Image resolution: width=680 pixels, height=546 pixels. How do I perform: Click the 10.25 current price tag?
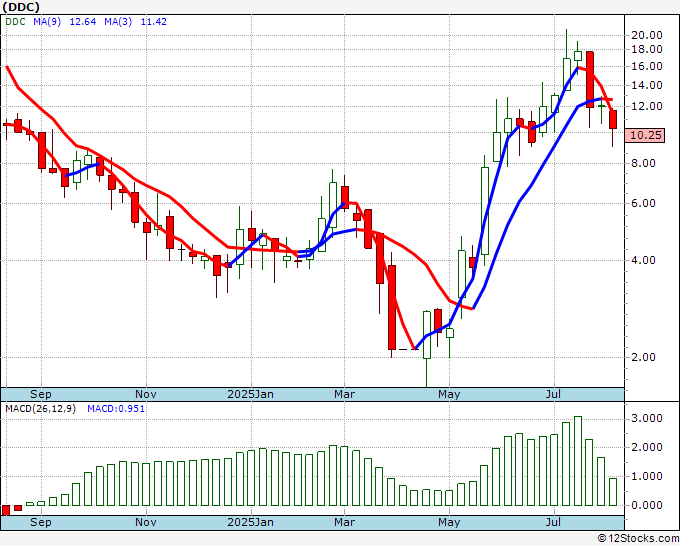click(646, 135)
